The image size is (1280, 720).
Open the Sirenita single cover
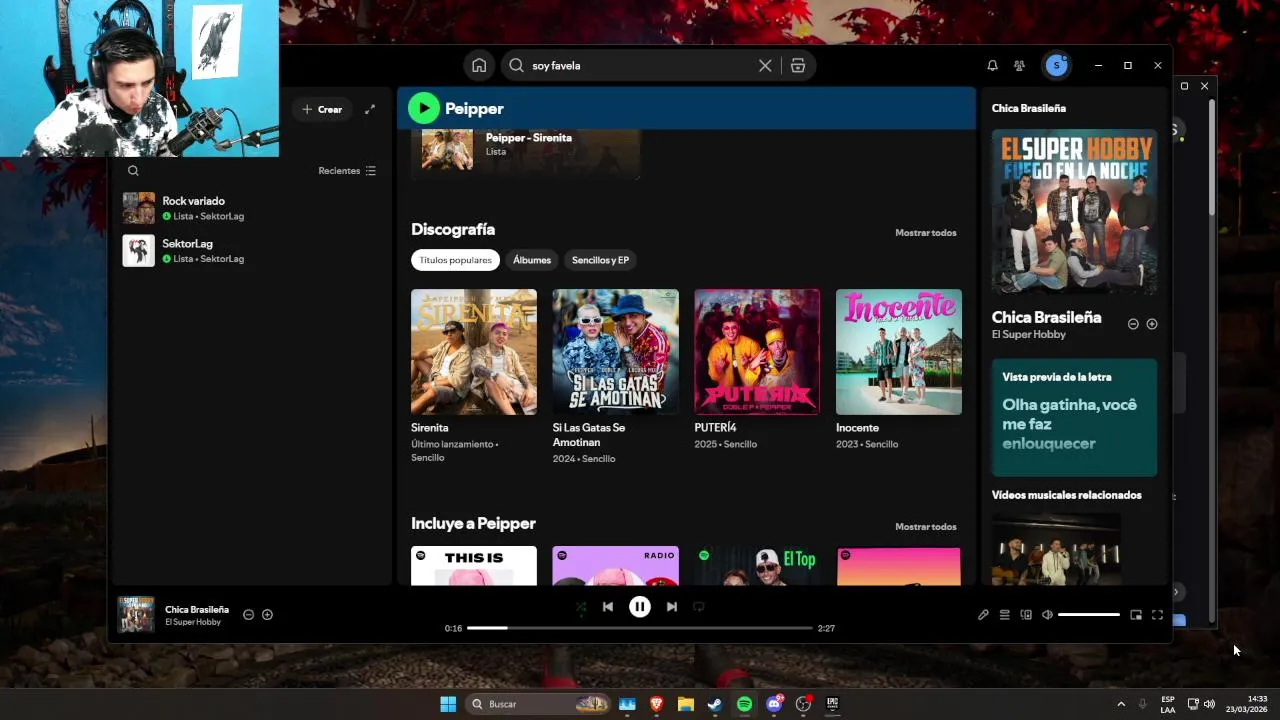[474, 352]
